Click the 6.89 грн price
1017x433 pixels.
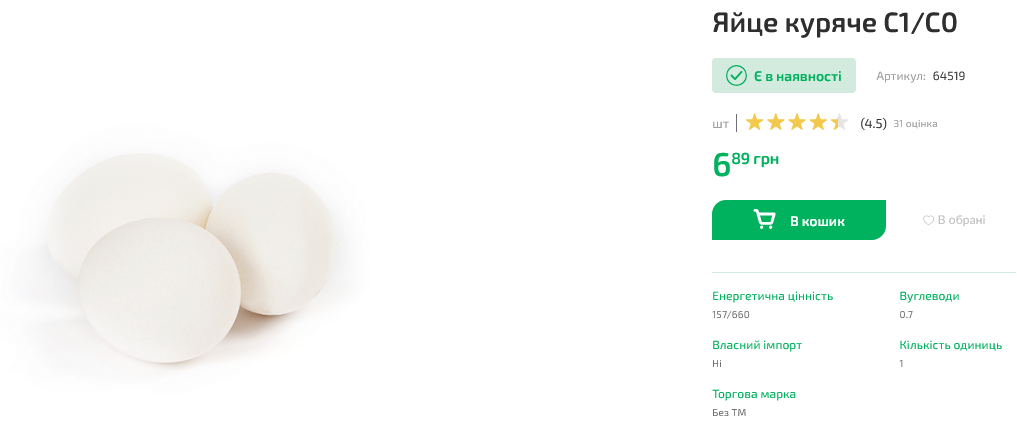click(746, 162)
